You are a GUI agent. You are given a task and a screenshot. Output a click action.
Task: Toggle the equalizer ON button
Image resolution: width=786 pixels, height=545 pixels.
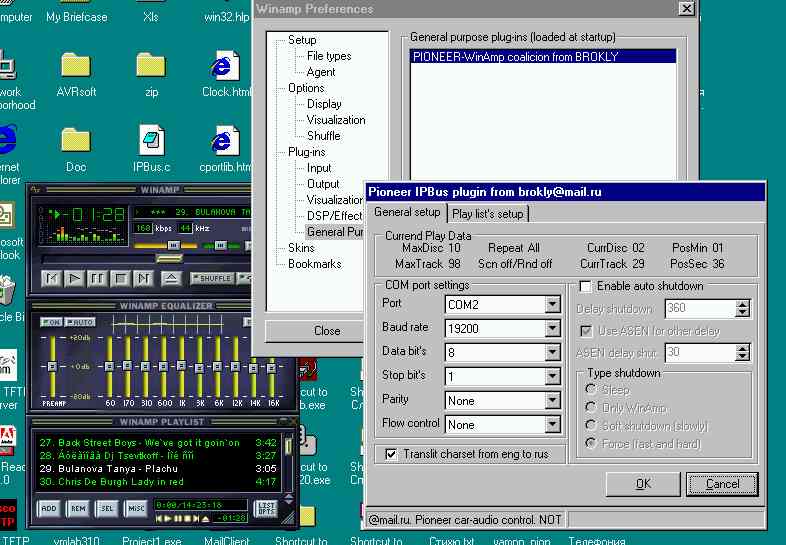(51, 322)
